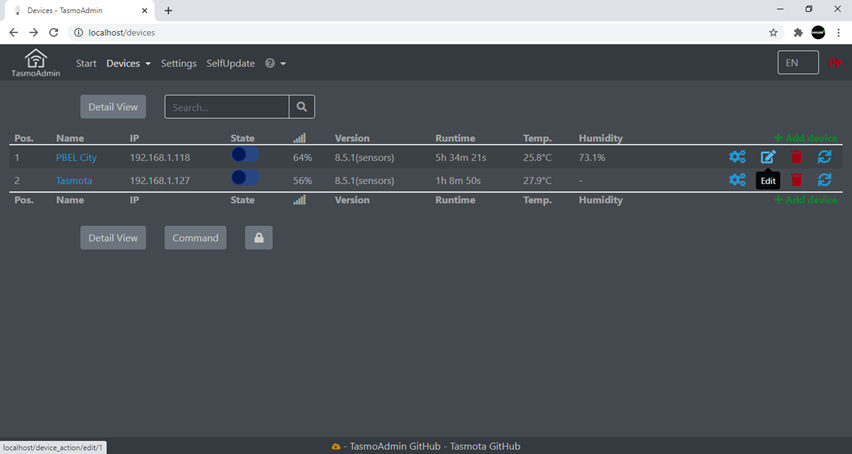
Task: Open the browser profile avatar
Action: pos(818,33)
